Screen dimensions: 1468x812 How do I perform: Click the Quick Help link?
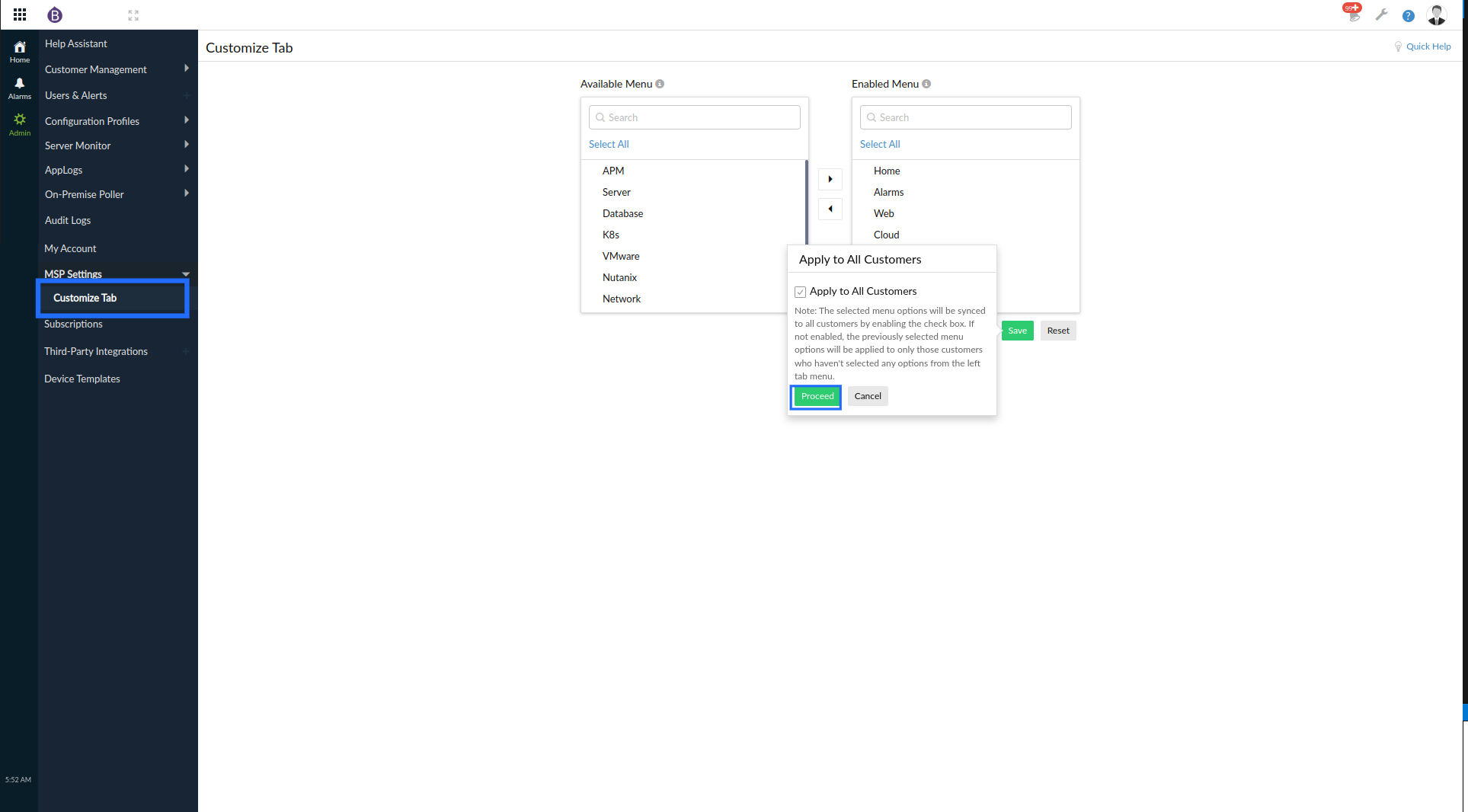click(1428, 46)
